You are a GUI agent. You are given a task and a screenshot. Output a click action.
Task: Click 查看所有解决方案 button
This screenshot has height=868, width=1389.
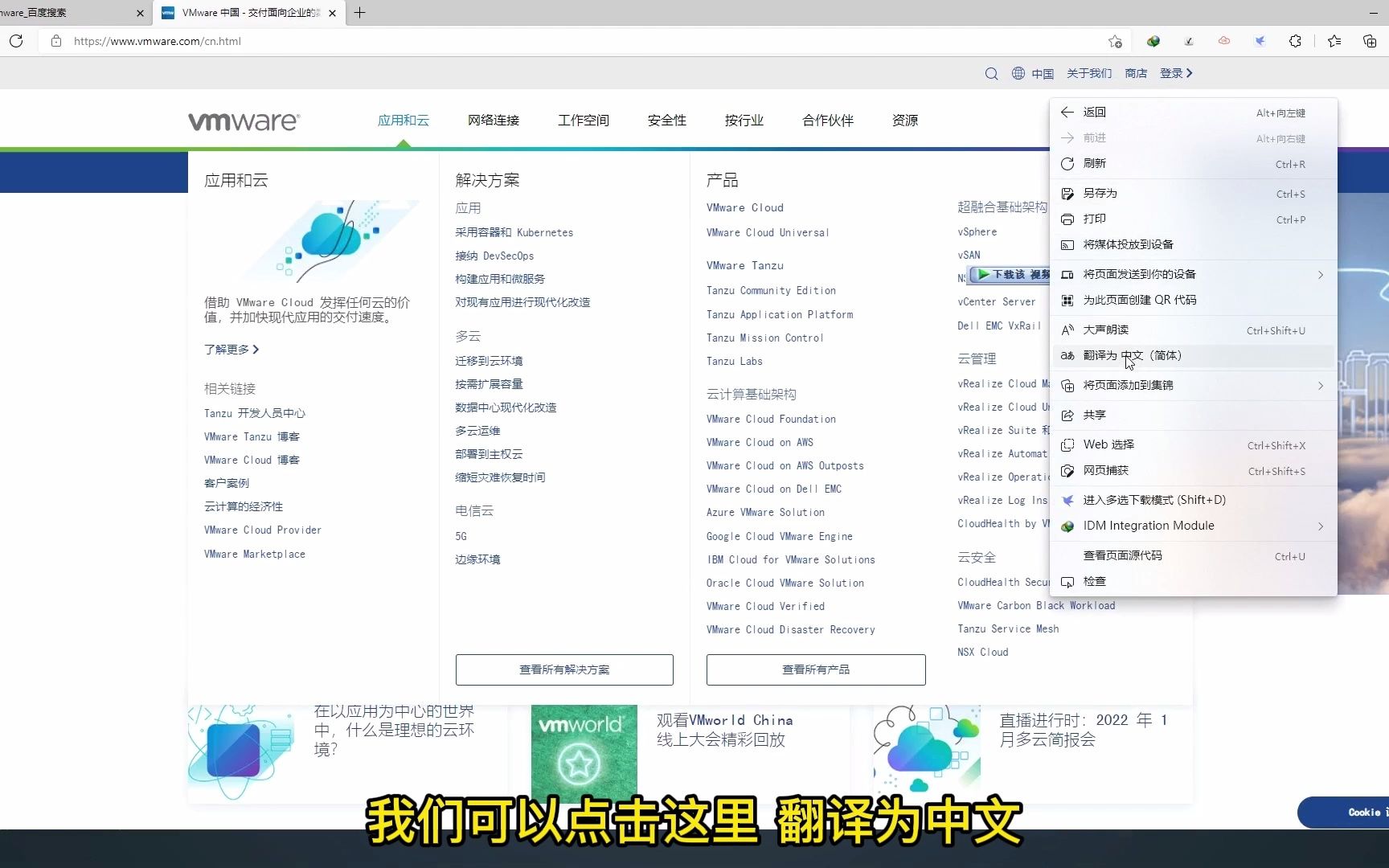[564, 669]
